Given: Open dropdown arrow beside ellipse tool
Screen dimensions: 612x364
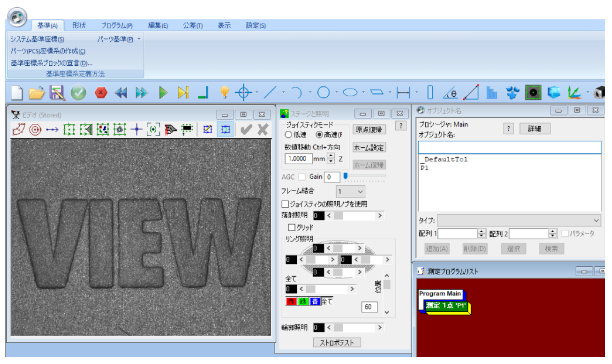Looking at the screenshot, I should (x=363, y=92).
